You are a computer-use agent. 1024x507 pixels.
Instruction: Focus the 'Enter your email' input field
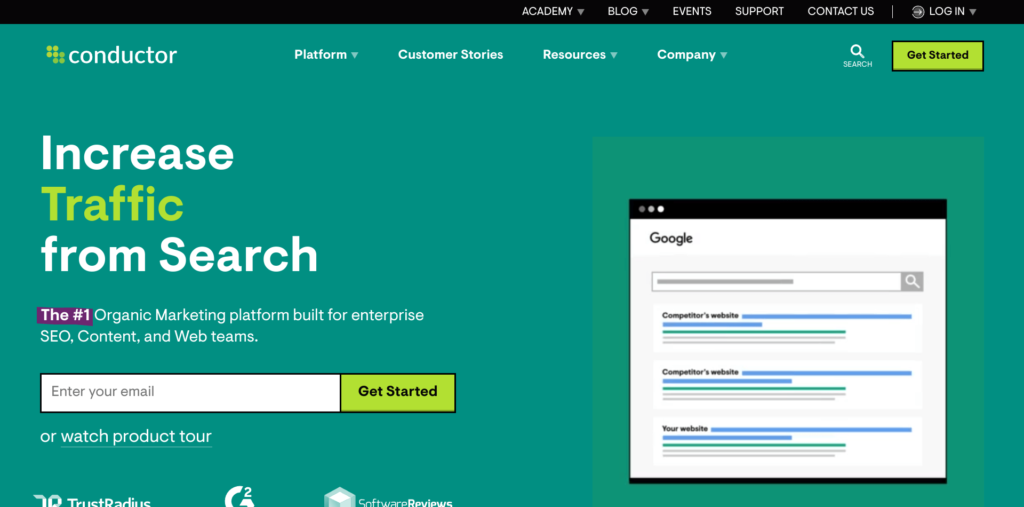point(190,392)
